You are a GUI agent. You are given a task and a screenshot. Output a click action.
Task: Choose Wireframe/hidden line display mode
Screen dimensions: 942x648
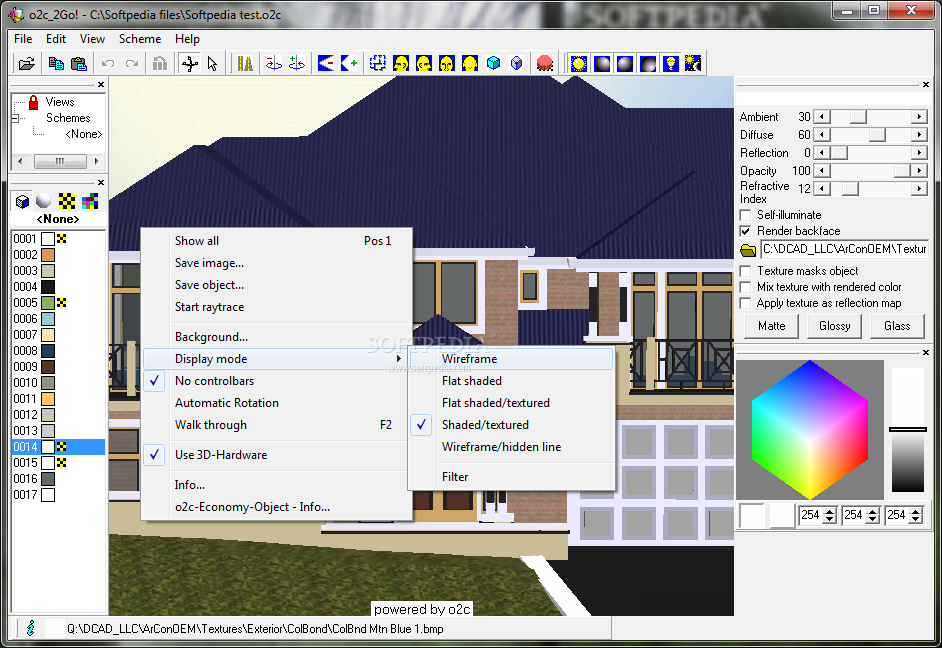tap(512, 447)
